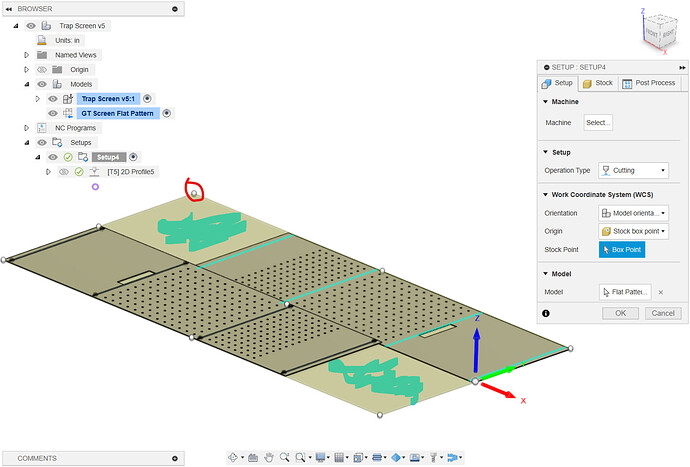The image size is (690, 467).
Task: Click the Box Point stock point selector
Action: coord(621,250)
